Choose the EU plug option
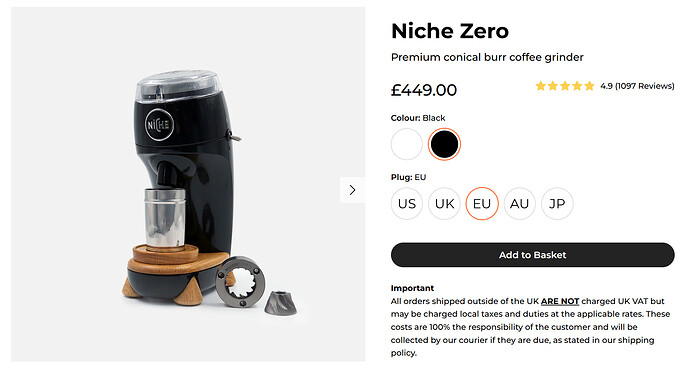The image size is (690, 367). (x=482, y=204)
